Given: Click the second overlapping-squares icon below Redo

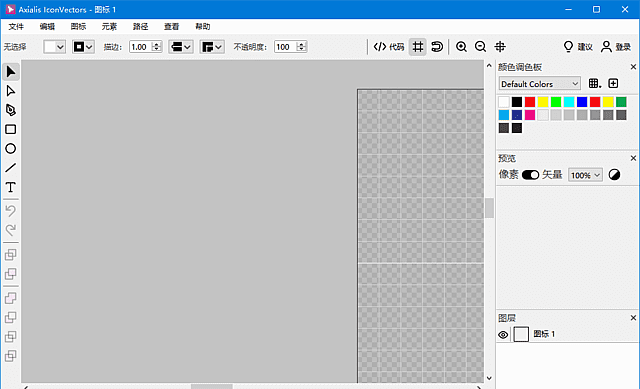Looking at the screenshot, I should (x=11, y=274).
